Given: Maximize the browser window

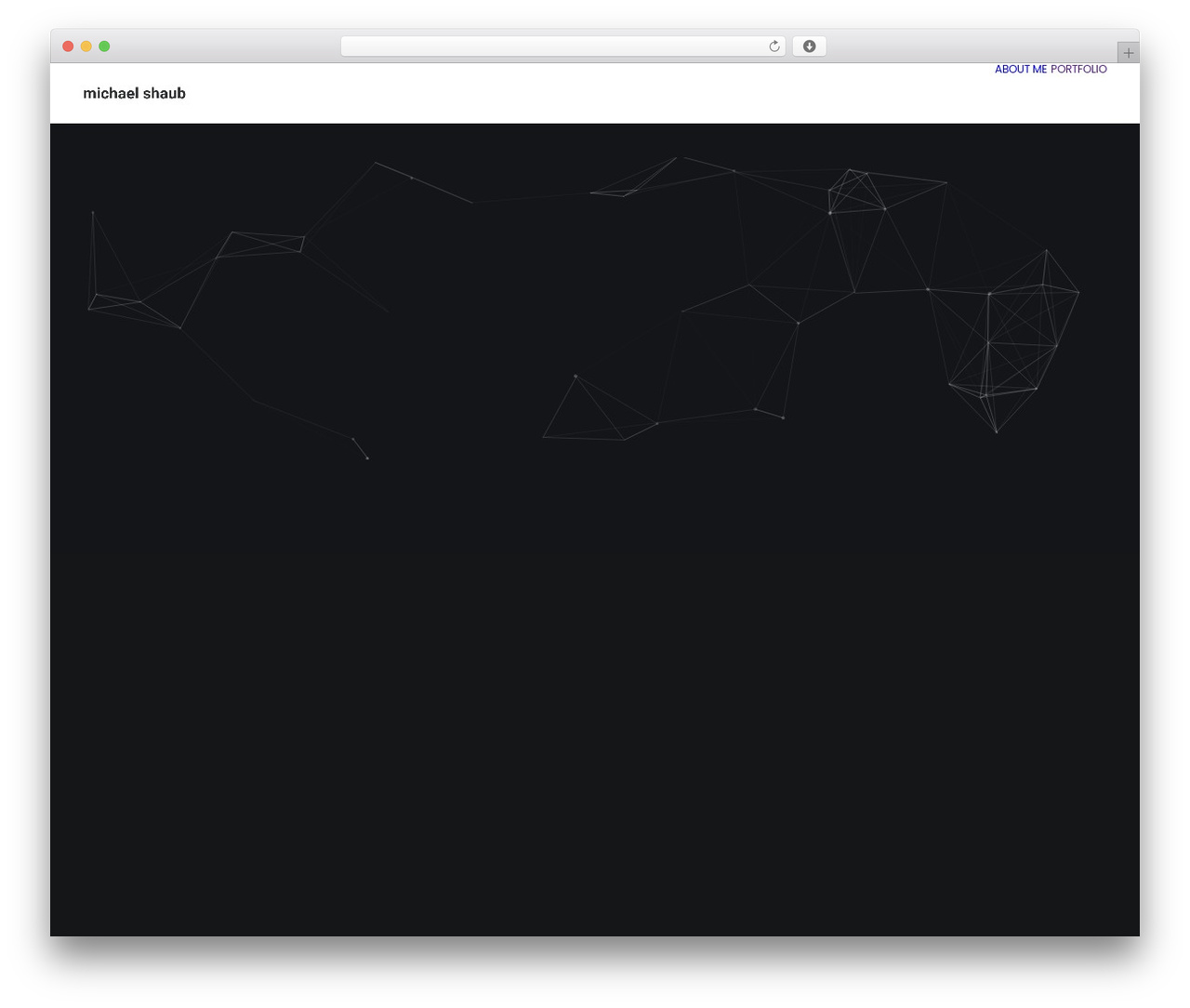Looking at the screenshot, I should tap(104, 46).
